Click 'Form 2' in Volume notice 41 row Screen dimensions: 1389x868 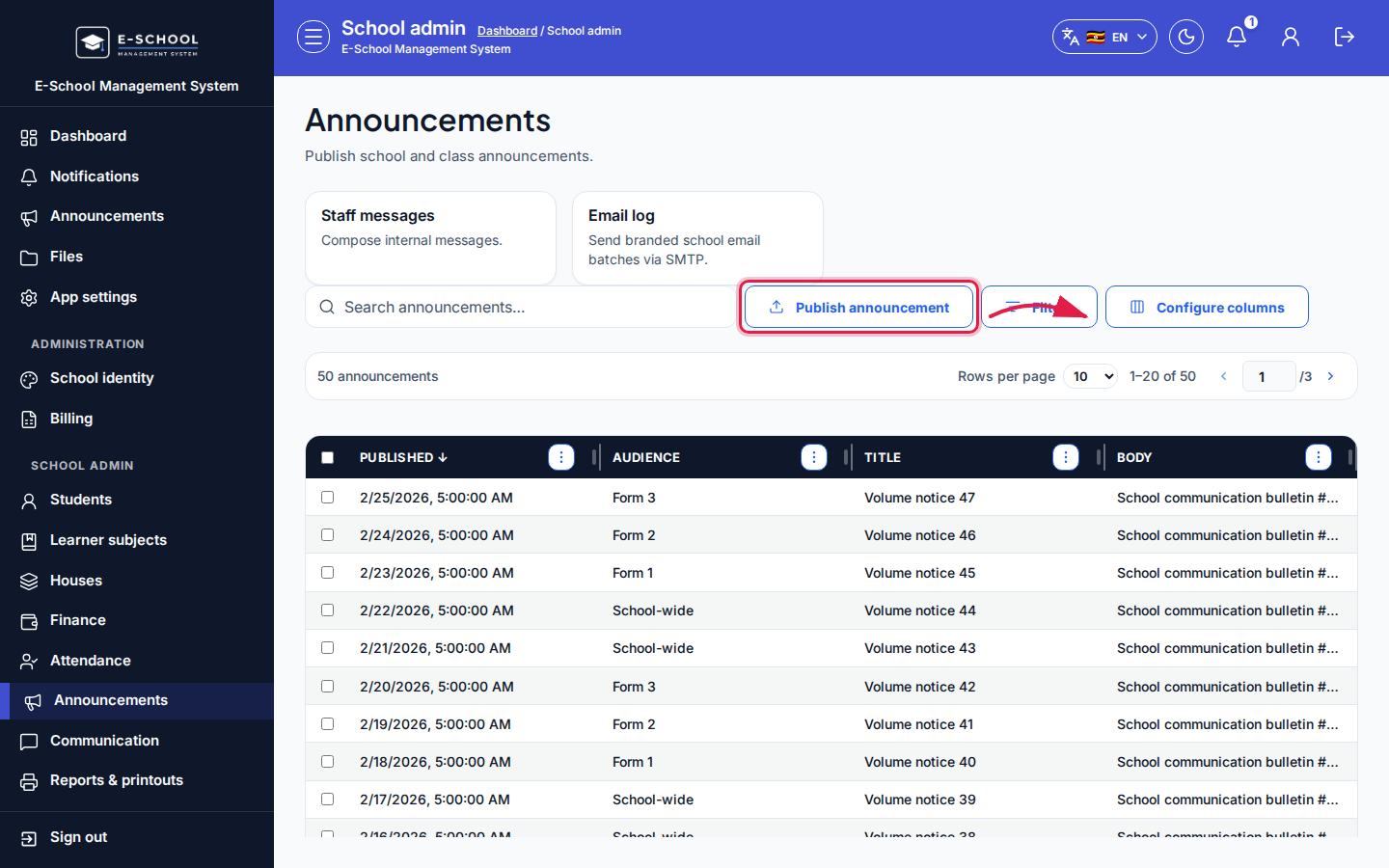tap(634, 724)
